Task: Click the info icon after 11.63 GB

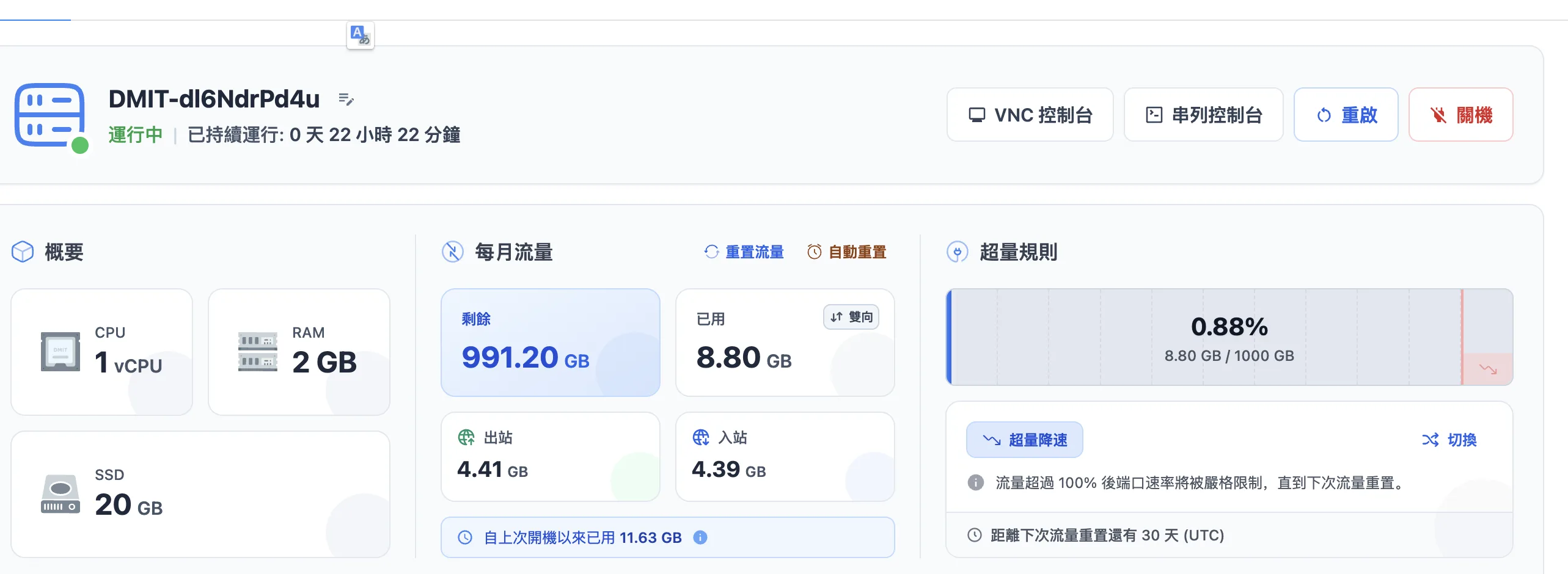Action: [x=700, y=537]
